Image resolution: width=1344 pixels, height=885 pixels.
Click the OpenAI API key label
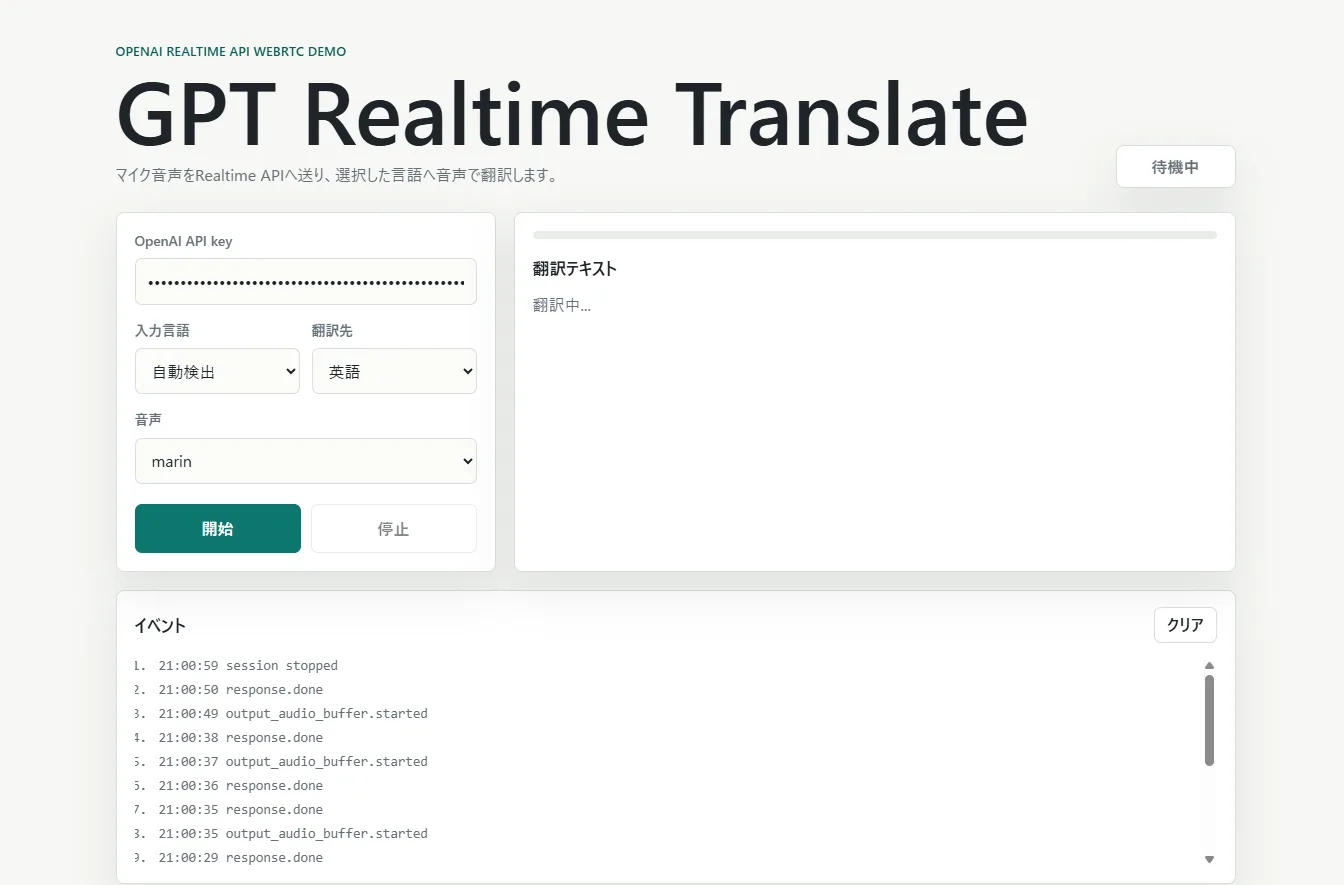[184, 241]
